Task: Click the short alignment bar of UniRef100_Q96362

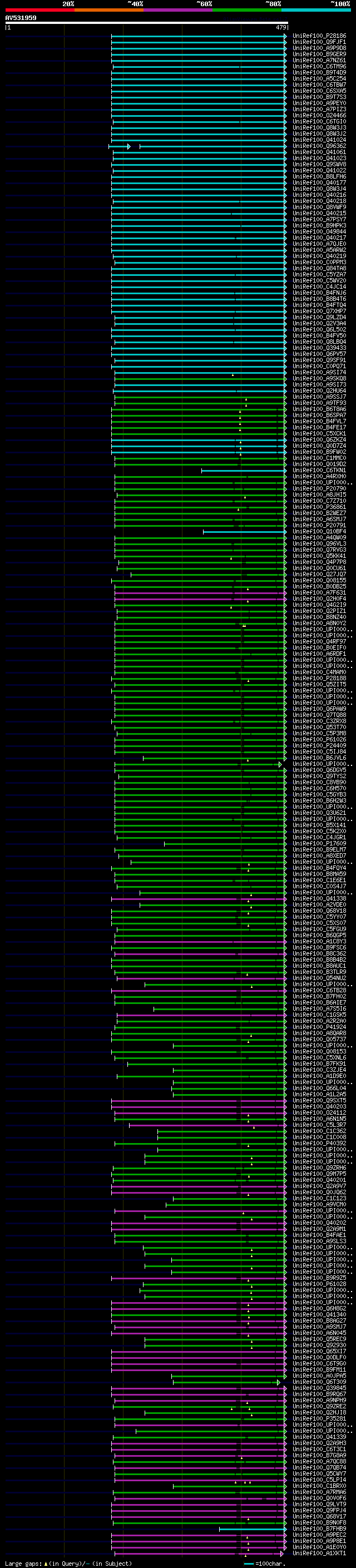Action: 119,147
